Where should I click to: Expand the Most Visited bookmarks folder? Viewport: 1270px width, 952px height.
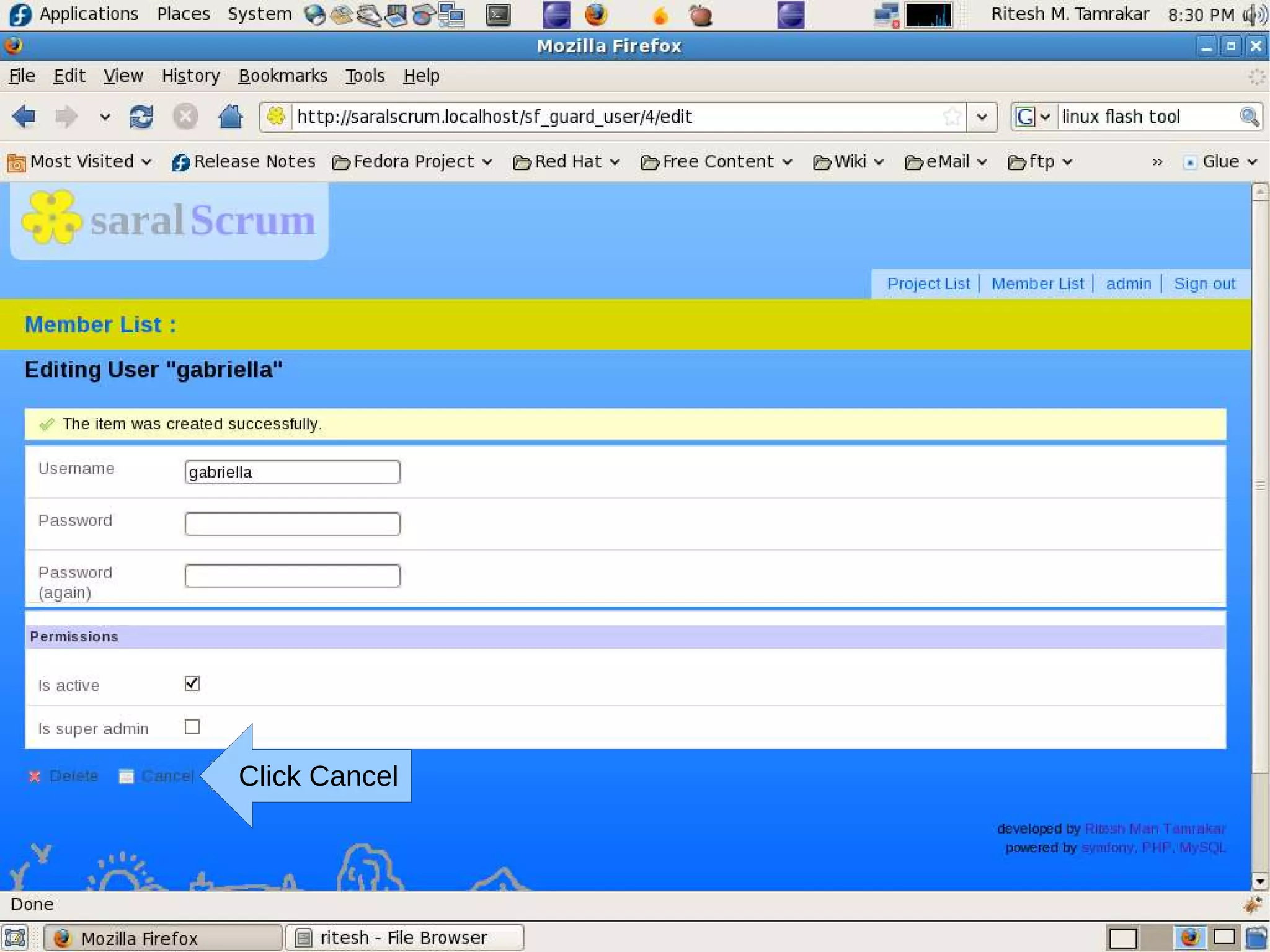point(79,162)
